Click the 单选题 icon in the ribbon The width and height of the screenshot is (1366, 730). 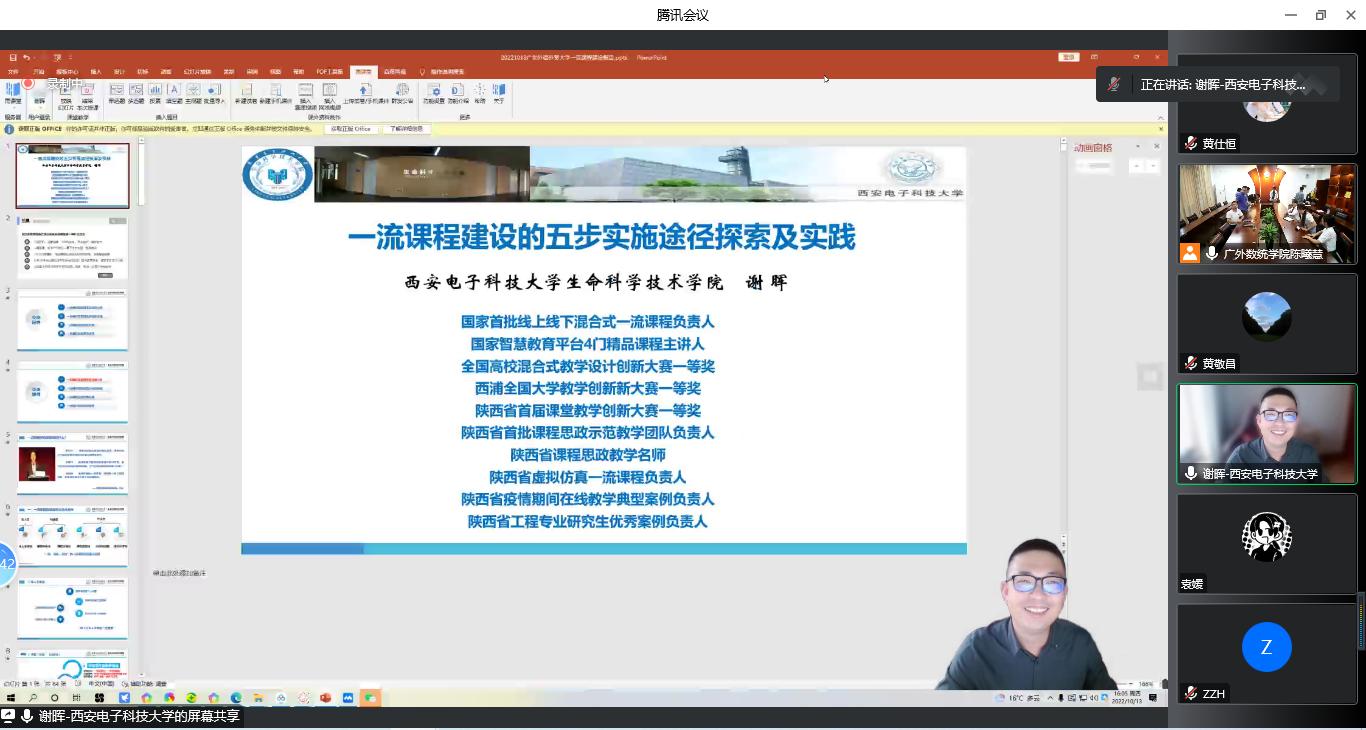[116, 91]
